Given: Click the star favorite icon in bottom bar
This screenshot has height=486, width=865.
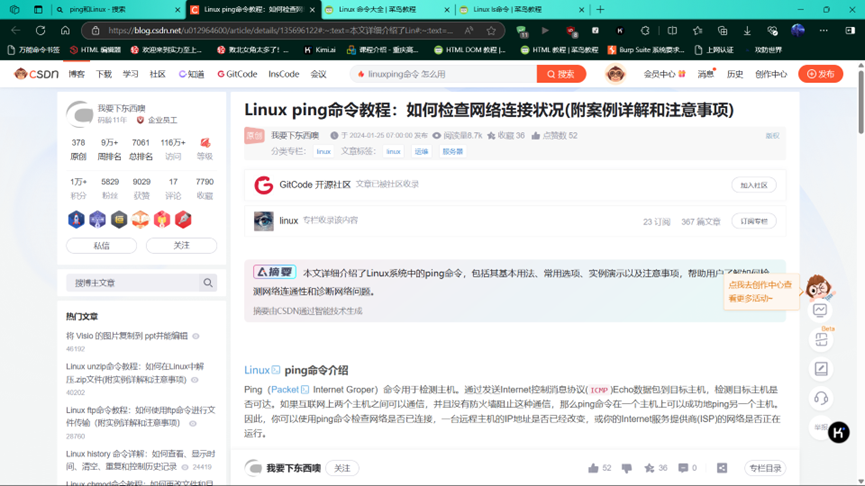Looking at the screenshot, I should tap(650, 468).
